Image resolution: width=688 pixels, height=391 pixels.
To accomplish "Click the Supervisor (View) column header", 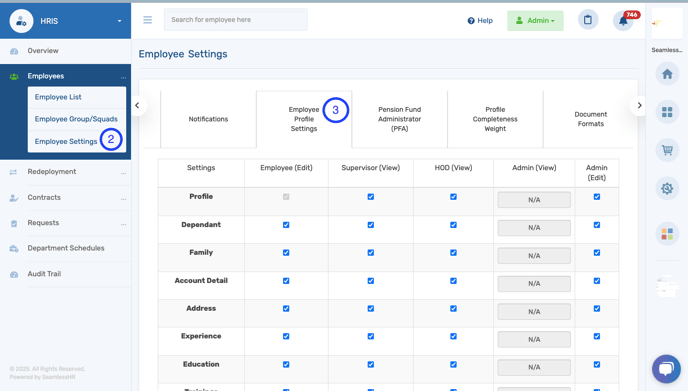I will click(371, 168).
